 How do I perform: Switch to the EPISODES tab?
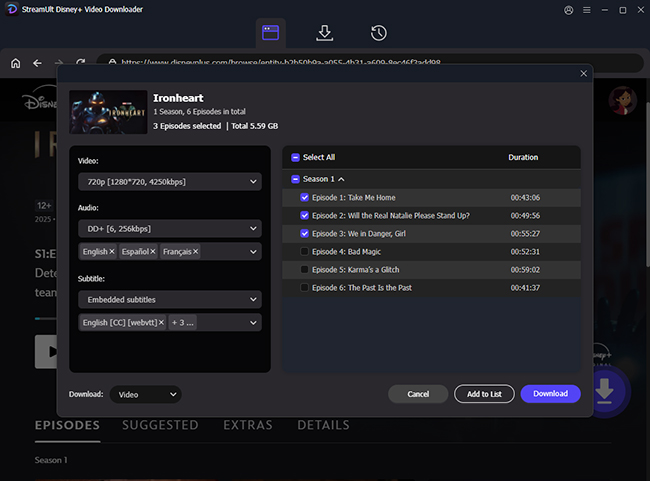(x=67, y=425)
